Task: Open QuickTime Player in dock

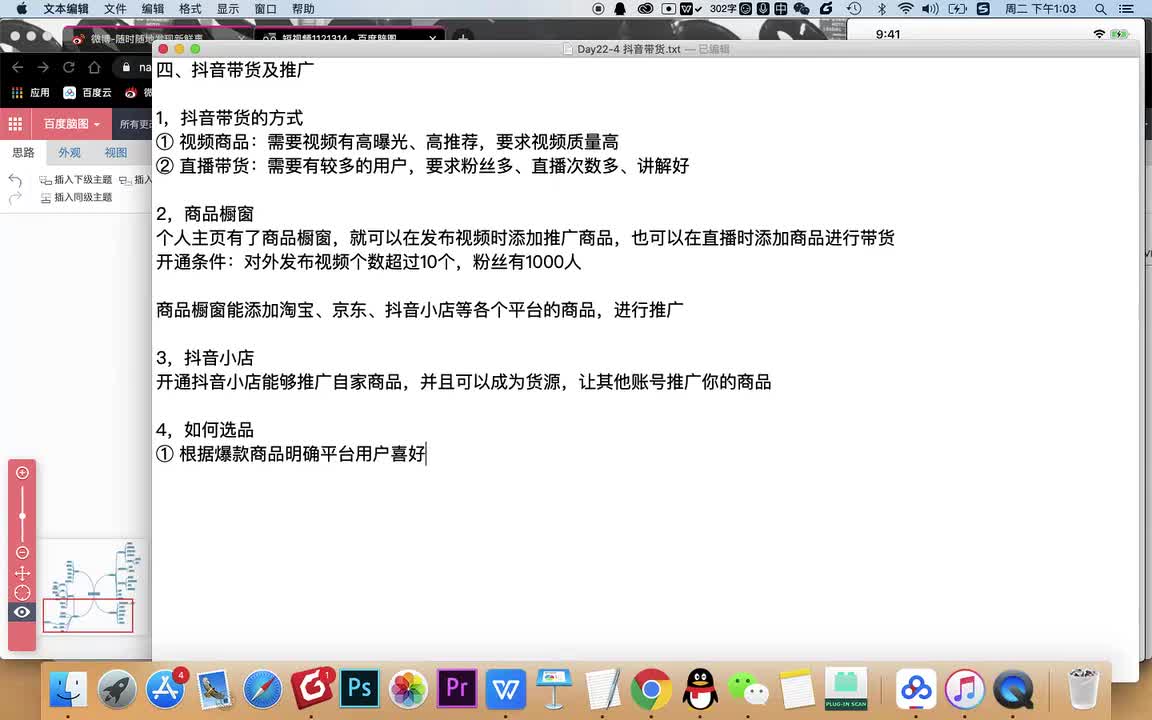Action: coord(1013,690)
